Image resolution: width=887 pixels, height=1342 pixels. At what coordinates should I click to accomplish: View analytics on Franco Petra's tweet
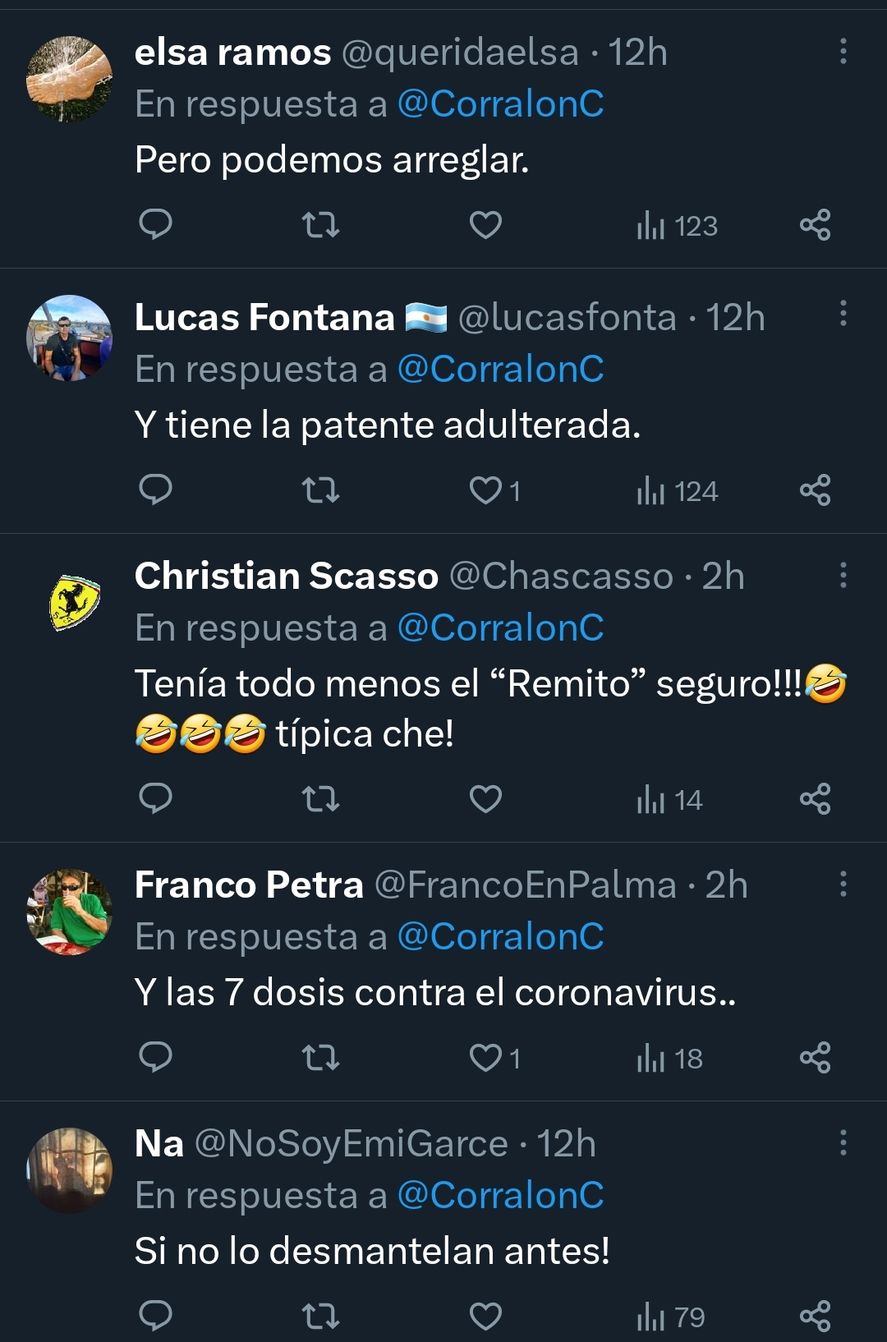tap(670, 1058)
